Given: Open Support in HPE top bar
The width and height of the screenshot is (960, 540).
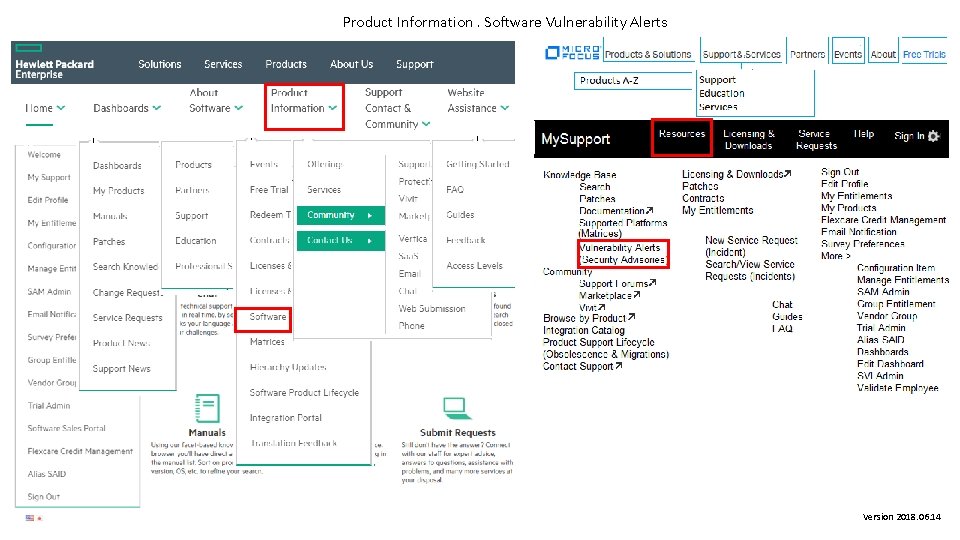Looking at the screenshot, I should (x=414, y=64).
